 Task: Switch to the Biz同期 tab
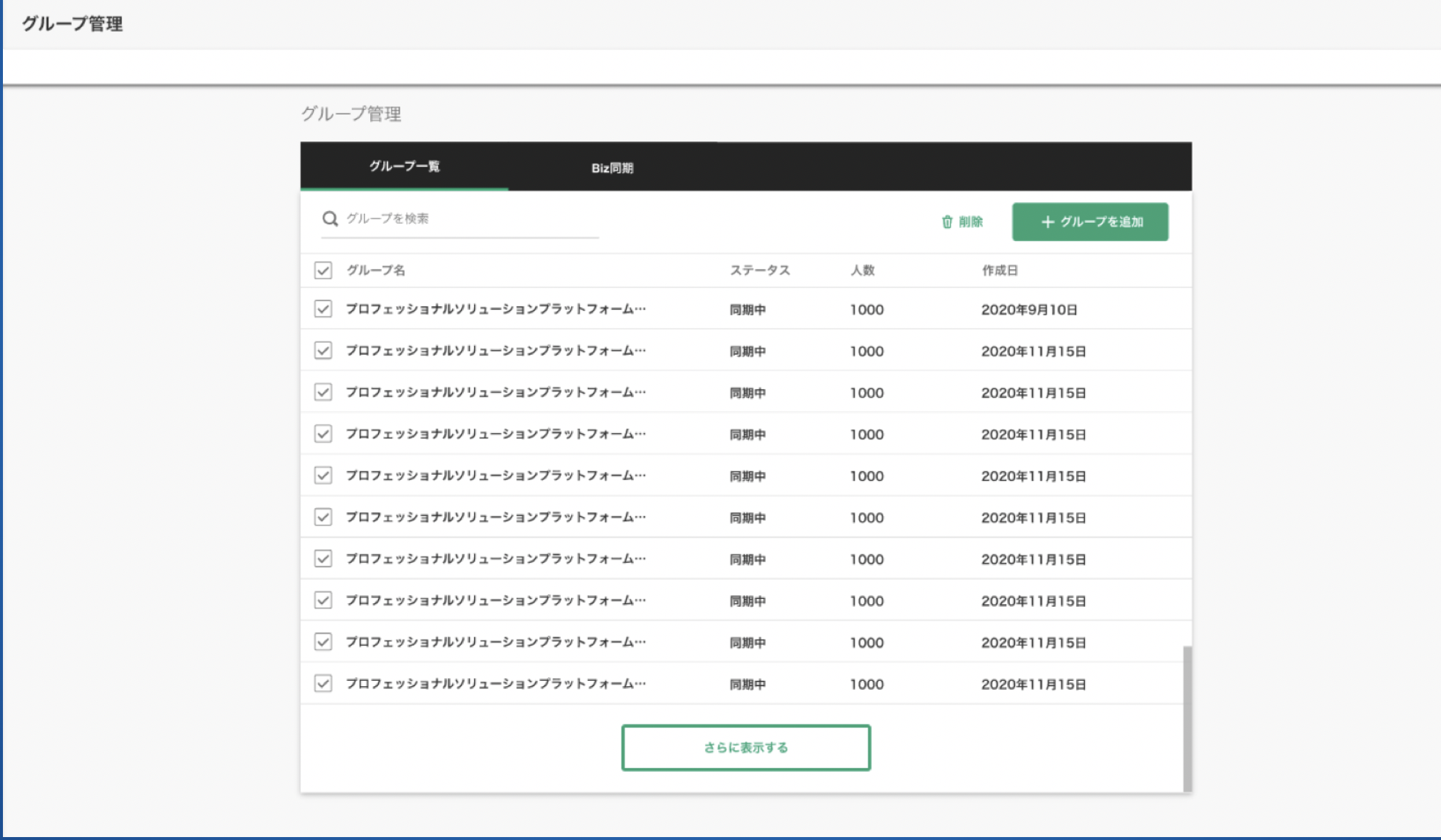point(612,168)
